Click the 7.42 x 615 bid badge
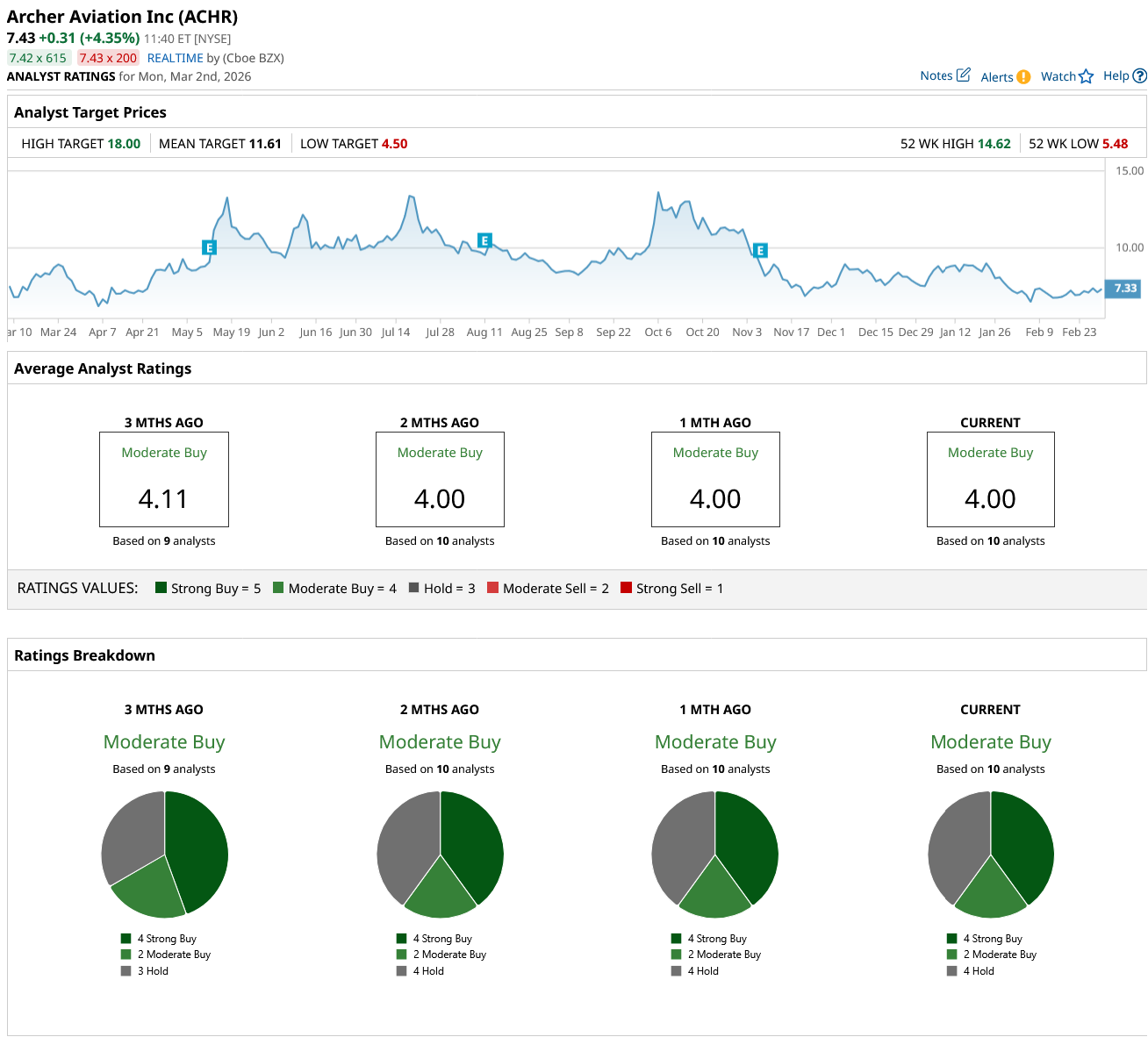Image resolution: width=1148 pixels, height=1037 pixels. [38, 58]
